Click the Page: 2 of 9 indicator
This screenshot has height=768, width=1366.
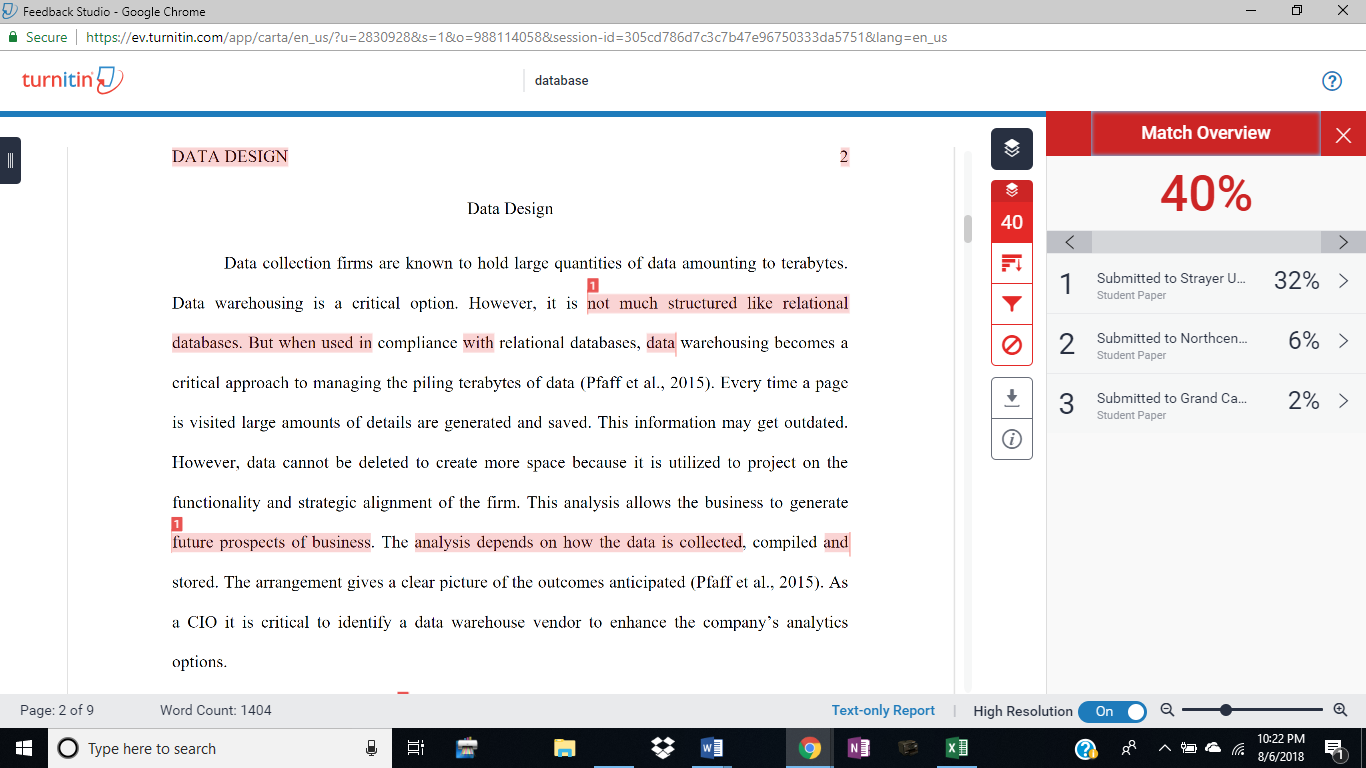click(x=57, y=710)
